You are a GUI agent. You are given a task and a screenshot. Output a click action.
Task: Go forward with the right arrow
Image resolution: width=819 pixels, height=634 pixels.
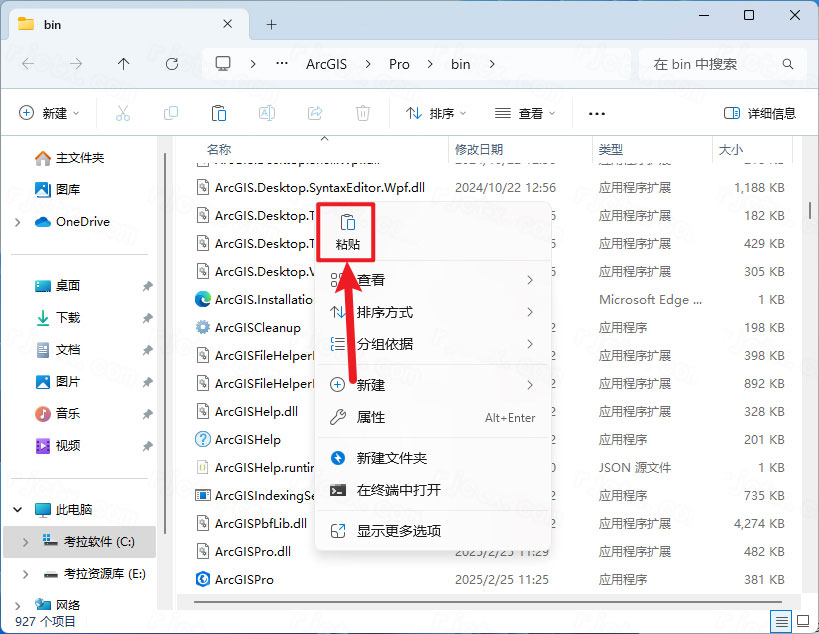[76, 64]
